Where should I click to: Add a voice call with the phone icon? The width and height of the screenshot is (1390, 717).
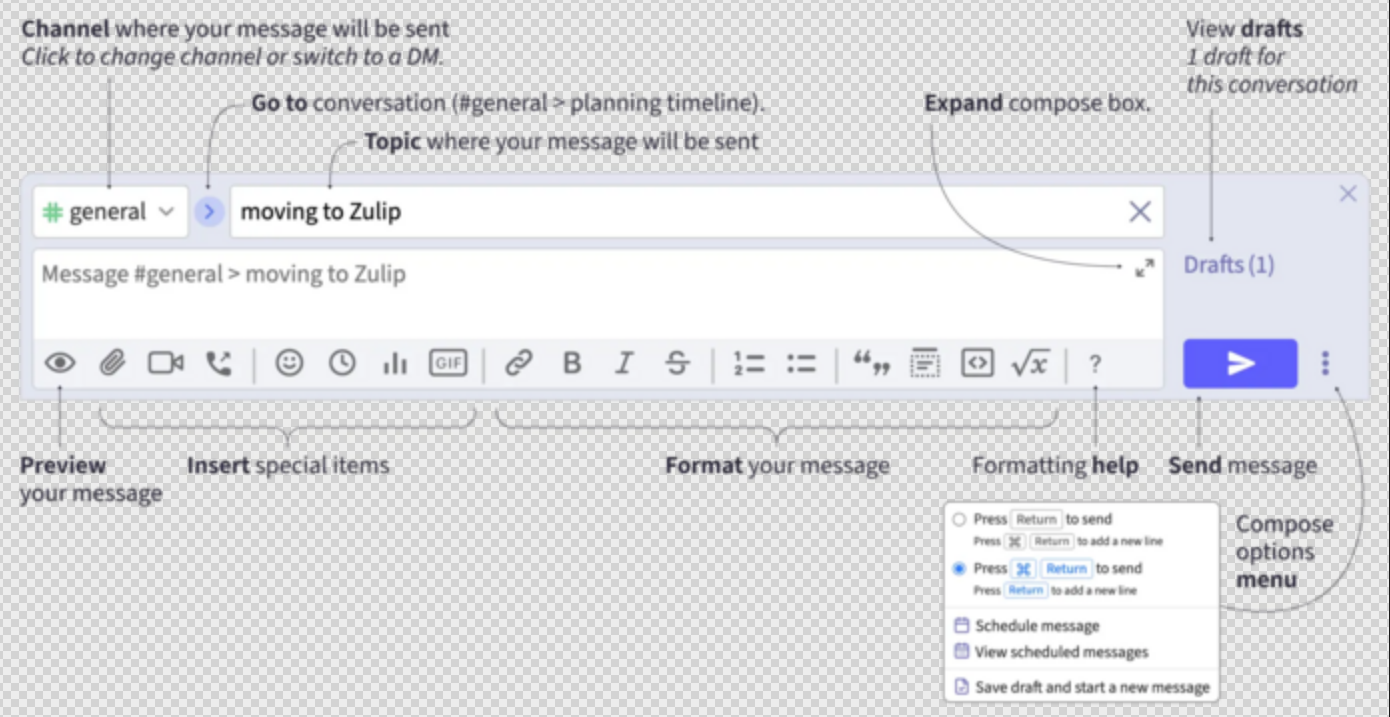coord(218,363)
